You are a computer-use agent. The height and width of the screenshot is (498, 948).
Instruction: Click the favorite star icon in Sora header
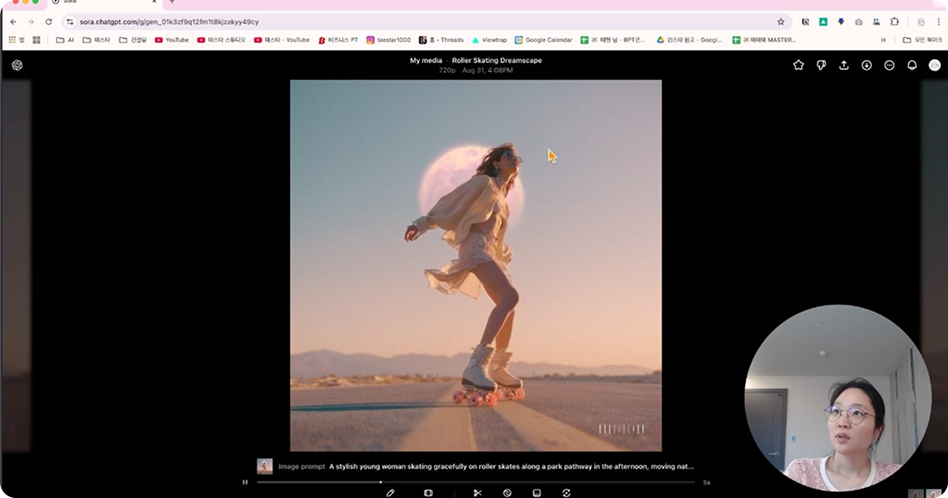click(798, 65)
